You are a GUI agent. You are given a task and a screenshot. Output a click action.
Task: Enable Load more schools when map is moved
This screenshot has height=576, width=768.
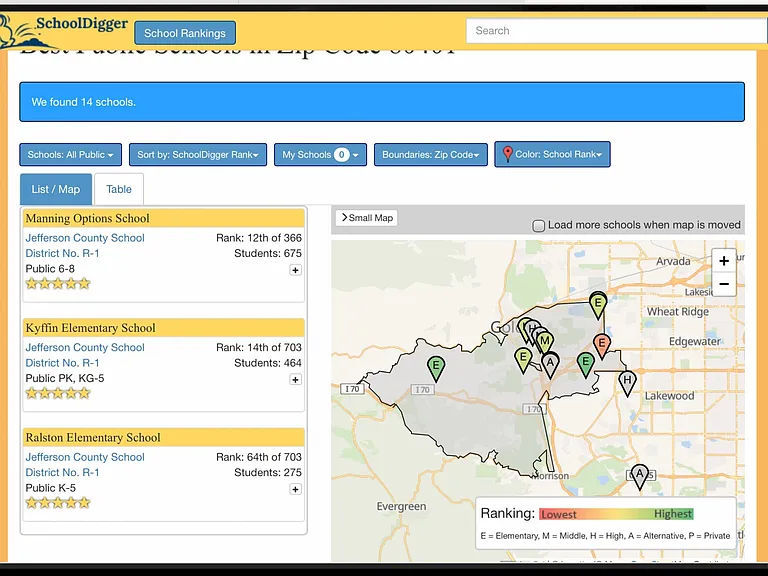(x=538, y=226)
